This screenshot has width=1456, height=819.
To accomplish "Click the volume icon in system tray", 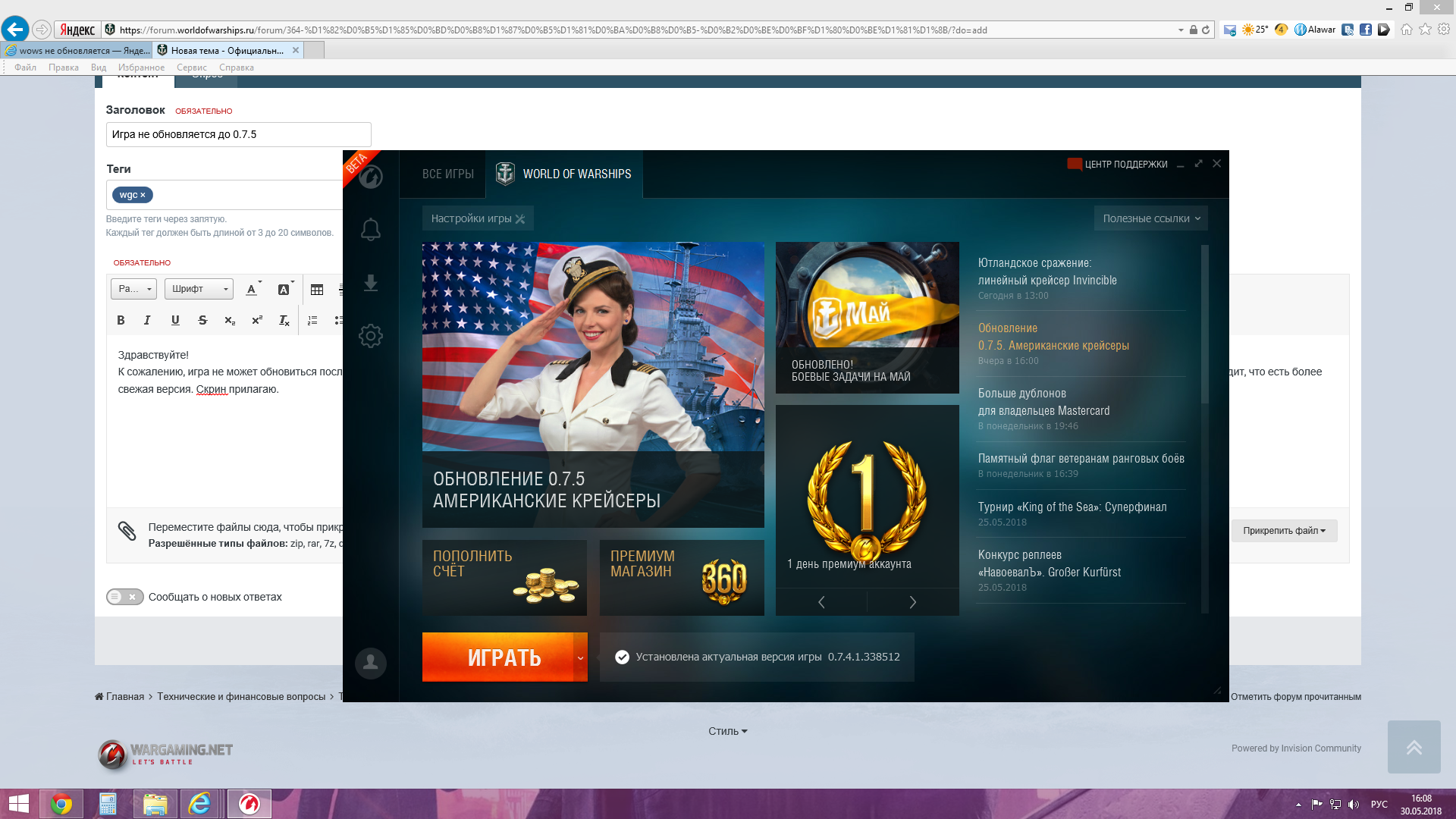I will (x=1354, y=804).
